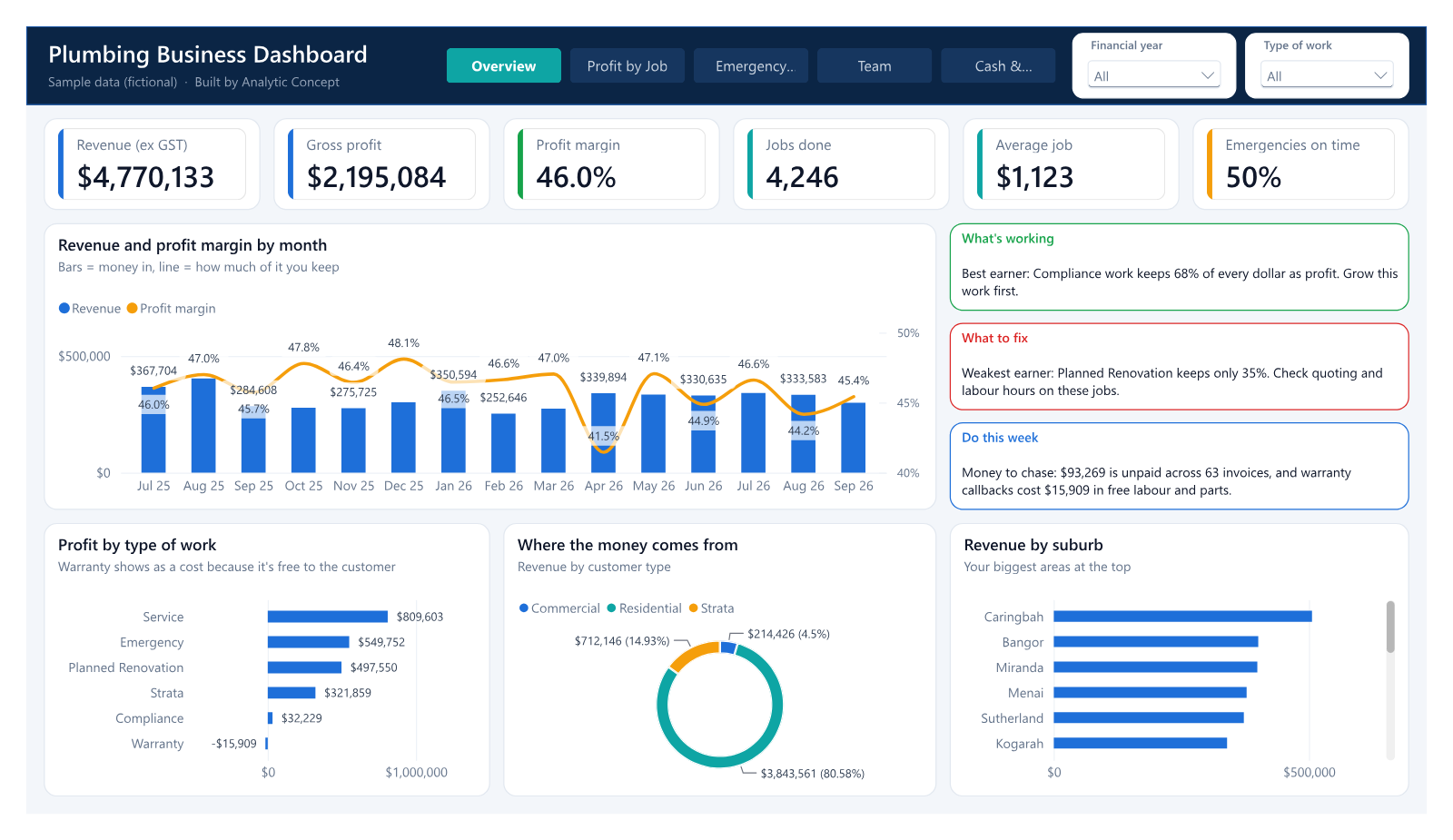Click the Do this week insight card
Viewport: 1453px width, 840px height.
tap(1179, 466)
